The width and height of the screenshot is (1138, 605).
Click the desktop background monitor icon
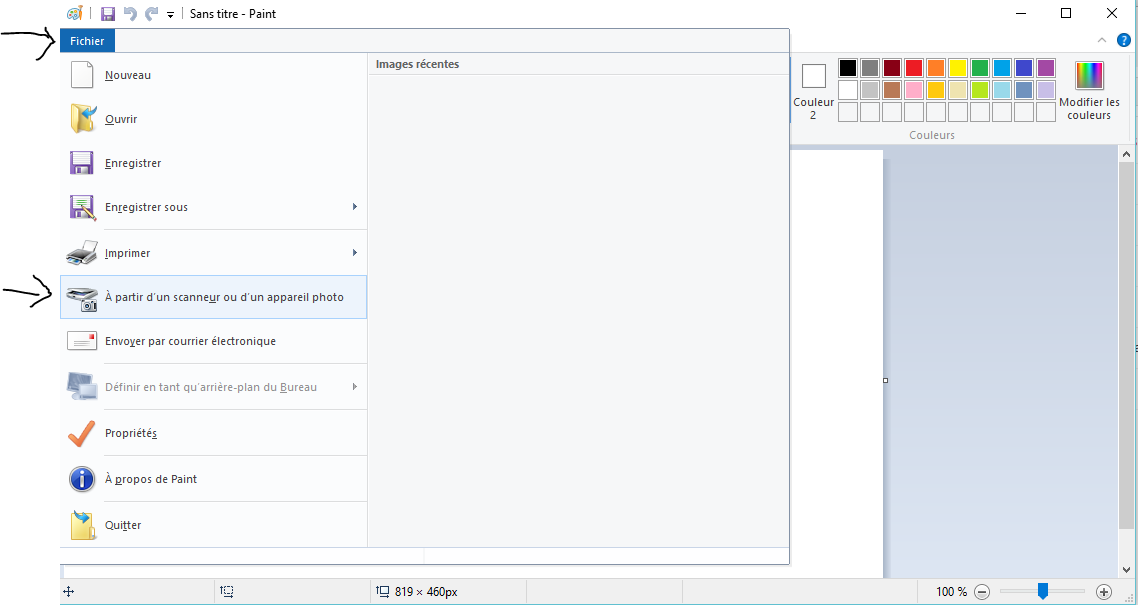pos(81,387)
